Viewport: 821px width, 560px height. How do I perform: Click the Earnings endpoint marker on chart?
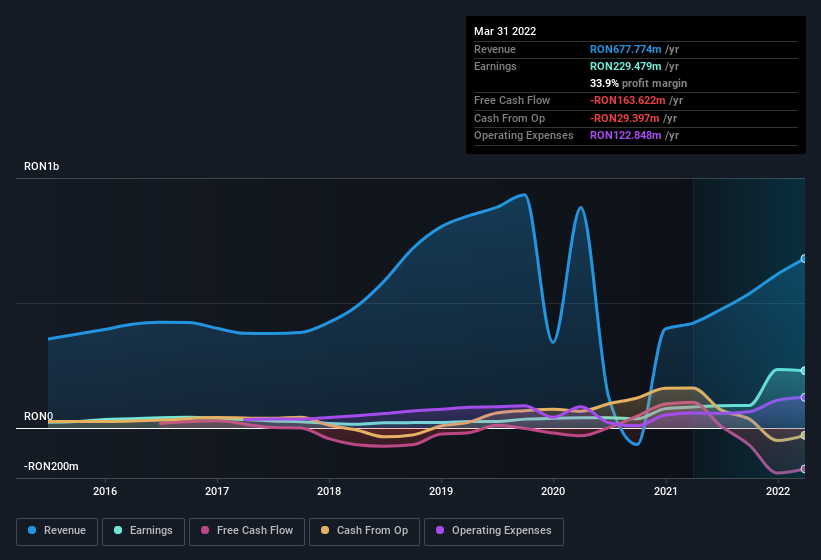[803, 371]
